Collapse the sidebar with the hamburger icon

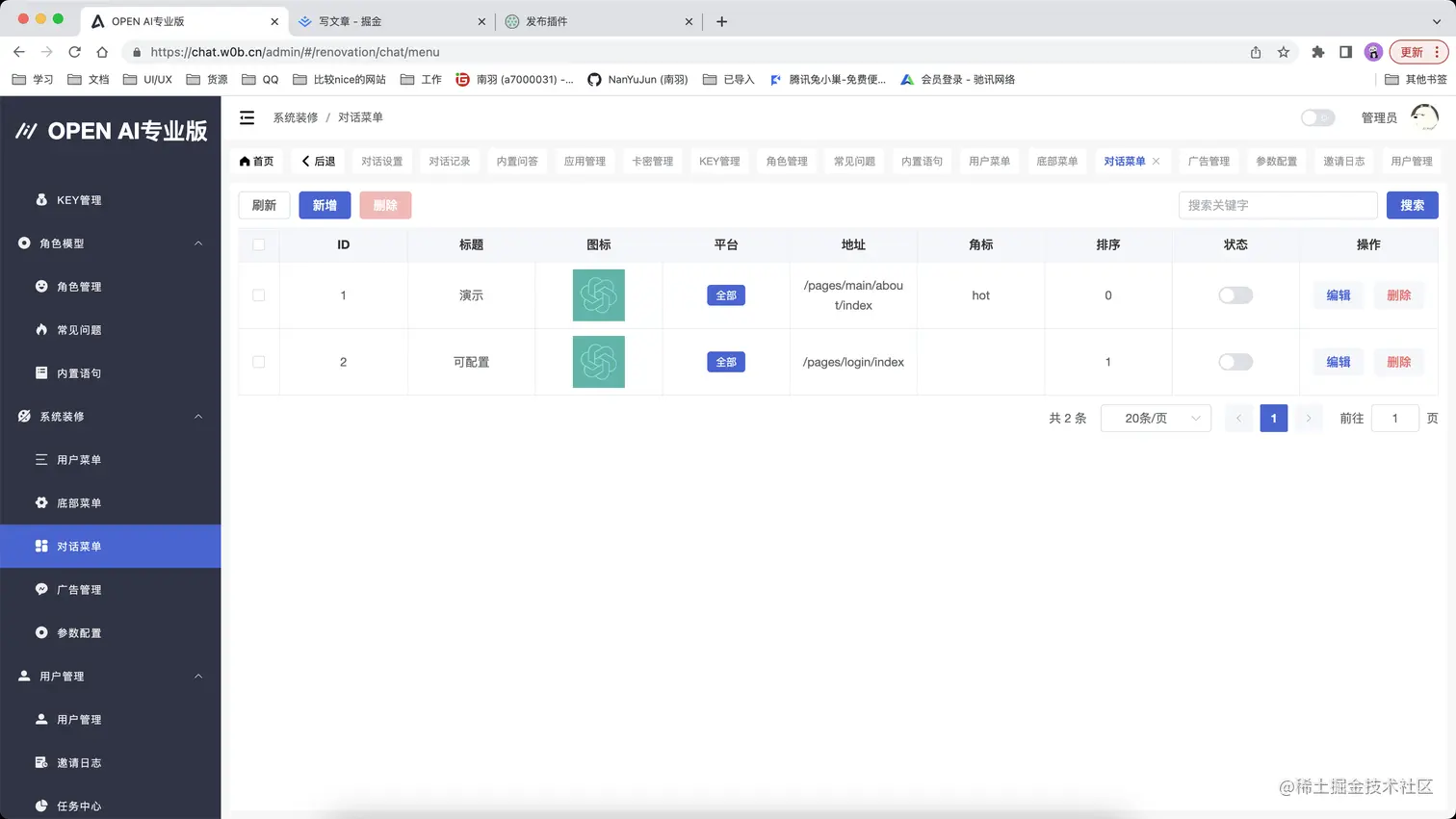pyautogui.click(x=247, y=116)
